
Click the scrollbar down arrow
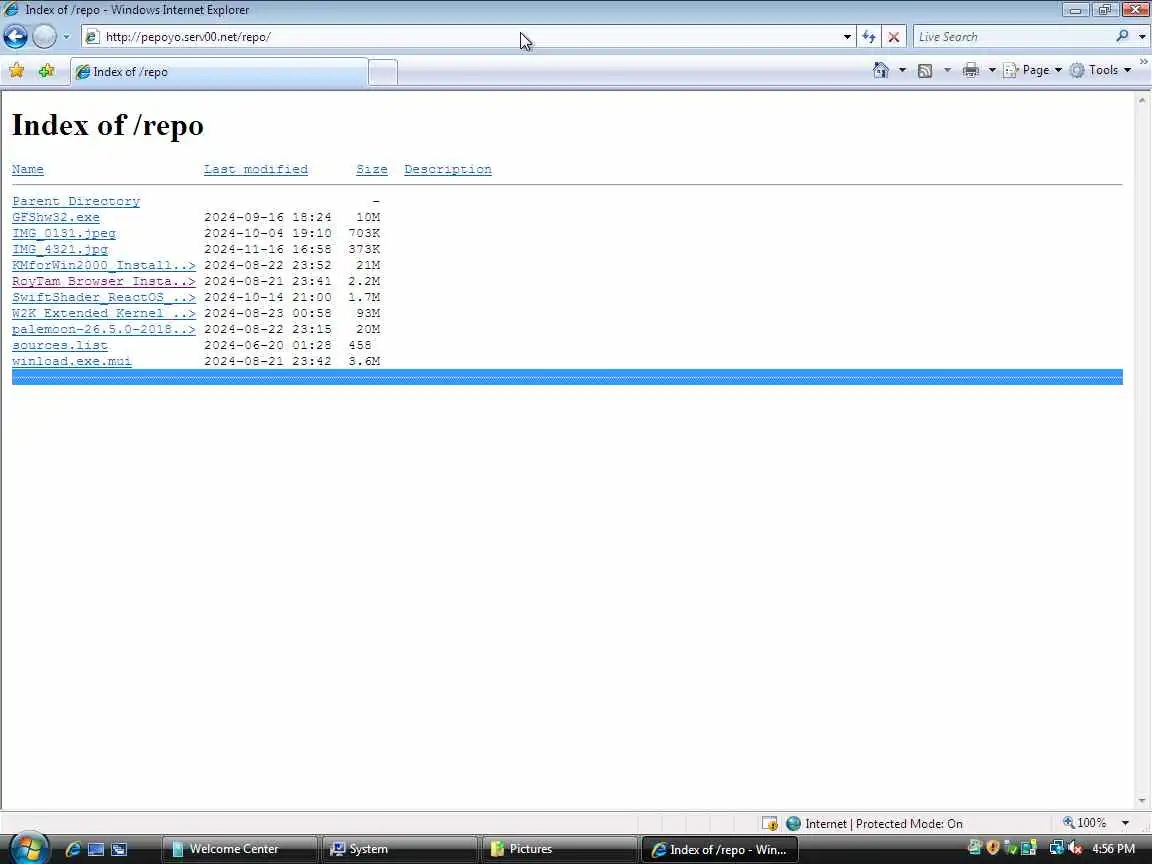coord(1142,801)
